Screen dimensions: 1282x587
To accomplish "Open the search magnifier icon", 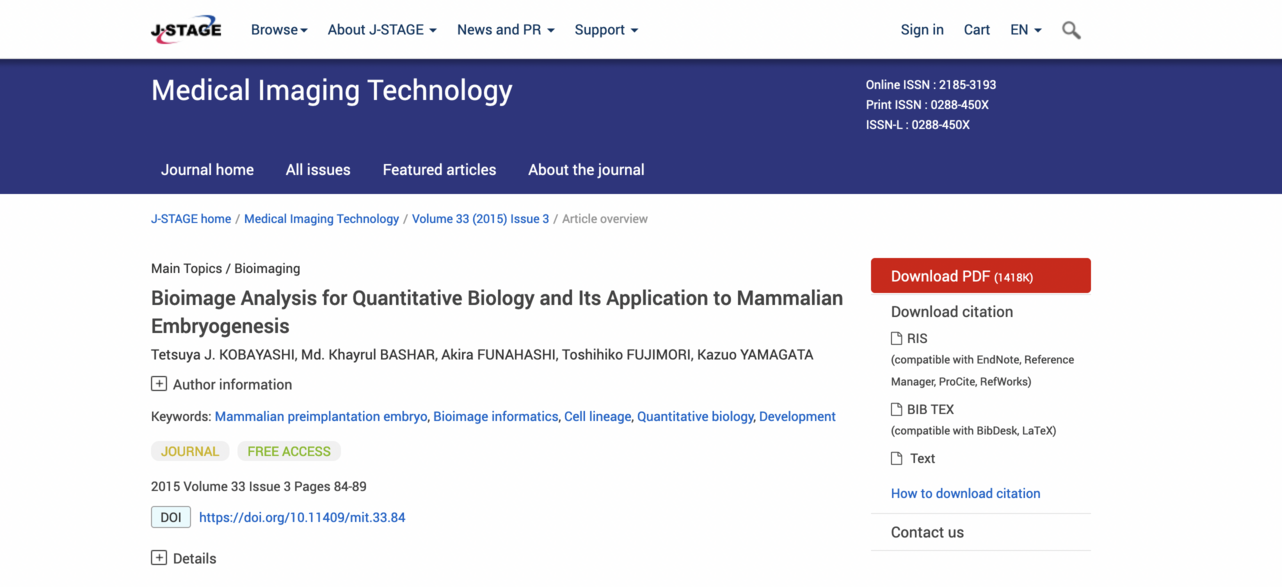I will point(1071,30).
